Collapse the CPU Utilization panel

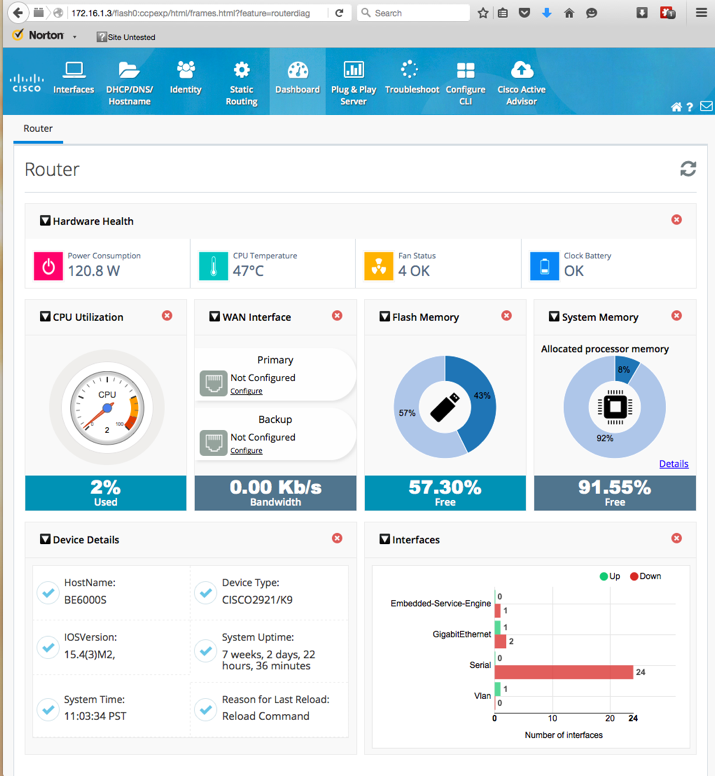point(45,317)
